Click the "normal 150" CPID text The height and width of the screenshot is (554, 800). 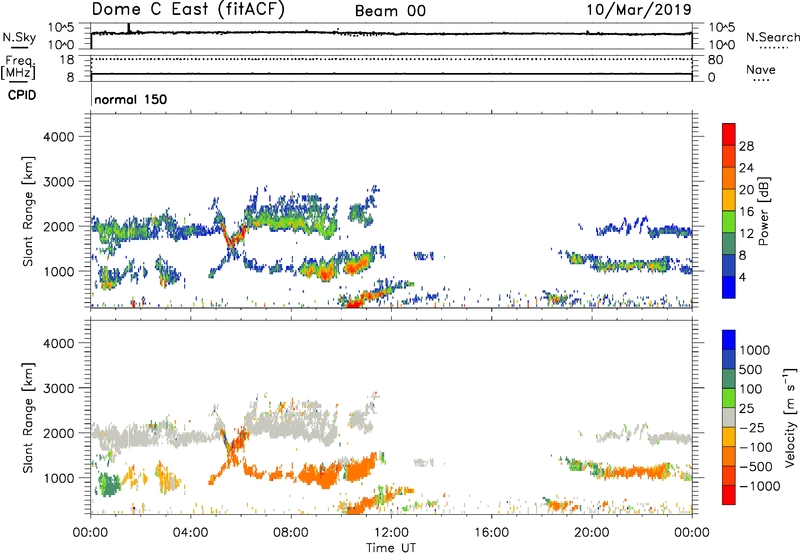(131, 99)
